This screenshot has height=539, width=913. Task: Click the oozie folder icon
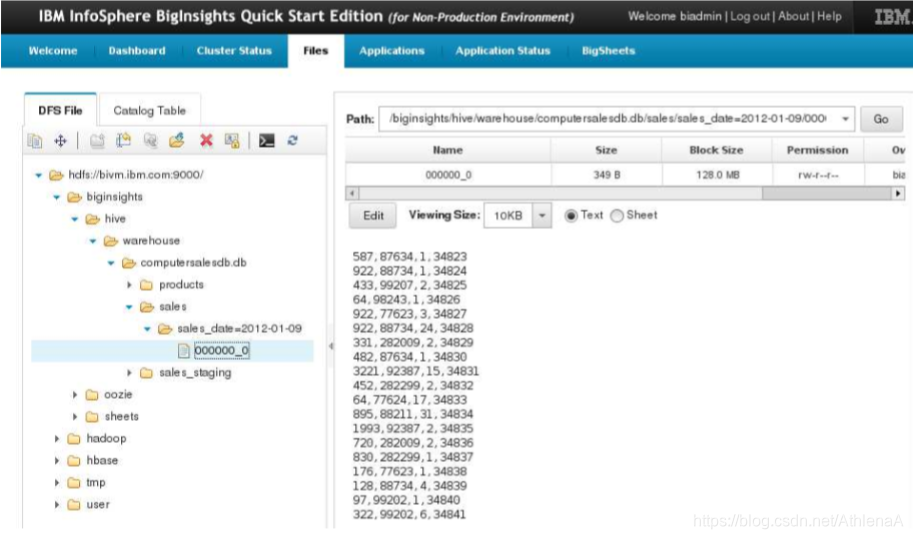coord(91,395)
